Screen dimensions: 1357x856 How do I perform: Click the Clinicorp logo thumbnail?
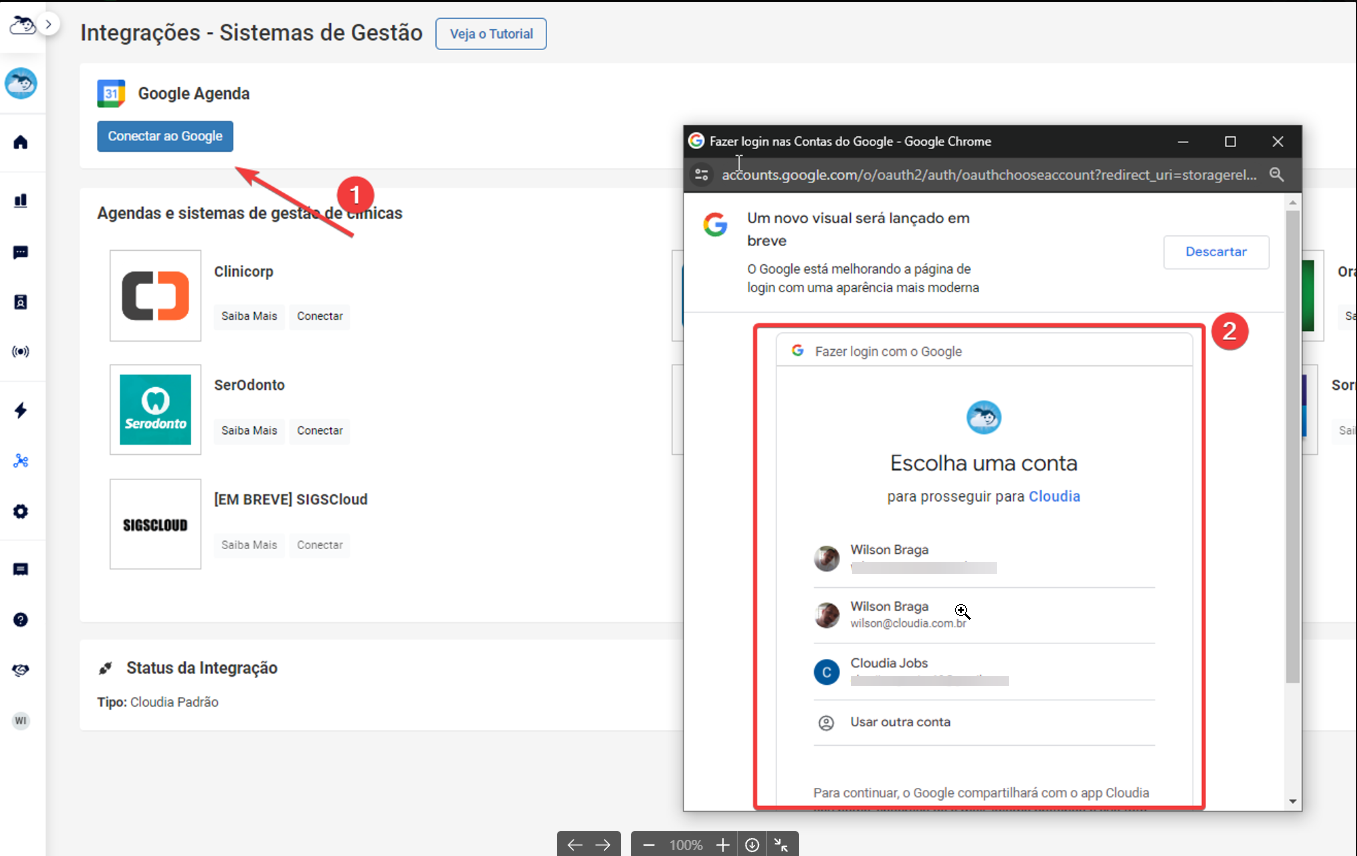point(155,296)
